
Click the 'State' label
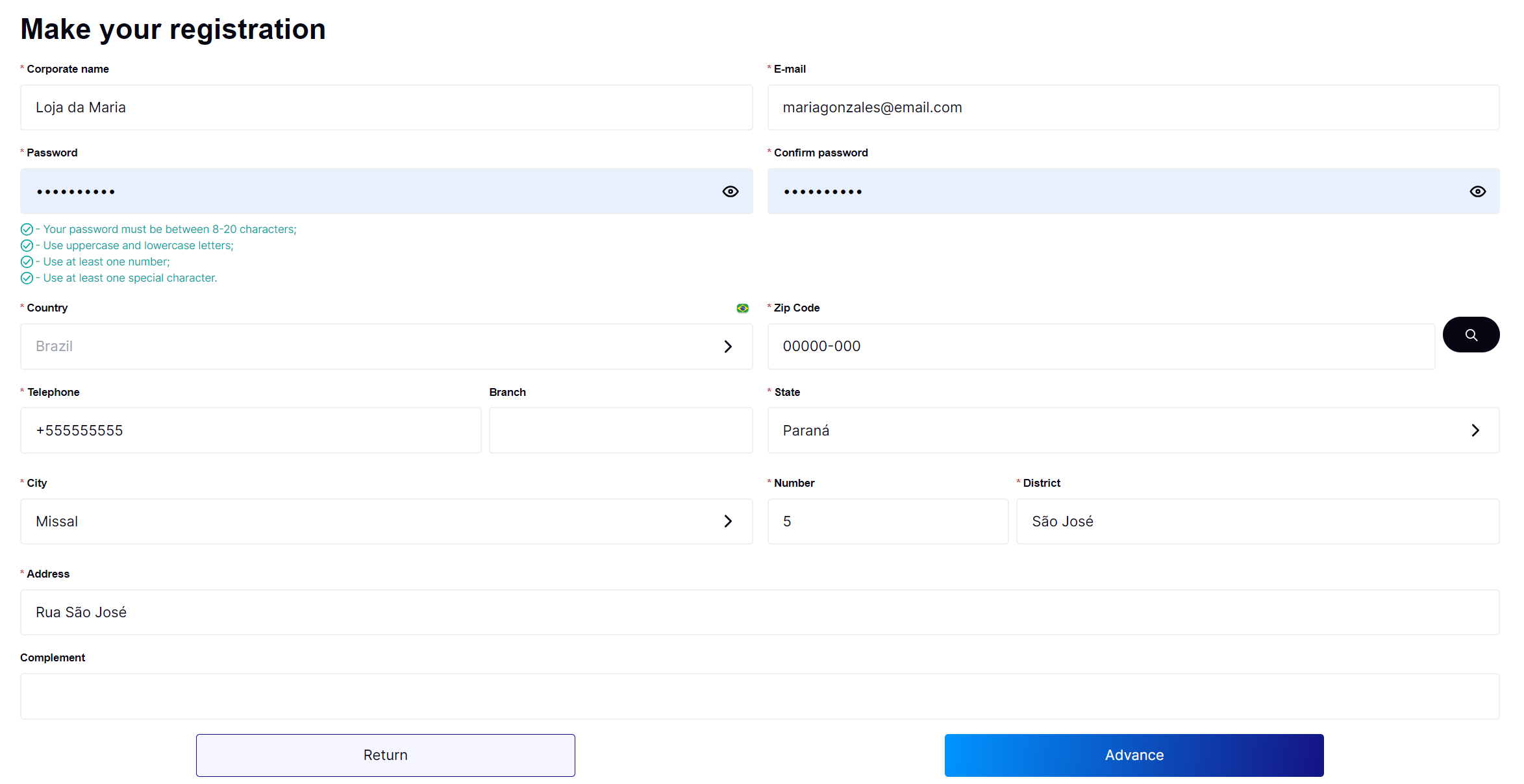tap(787, 392)
